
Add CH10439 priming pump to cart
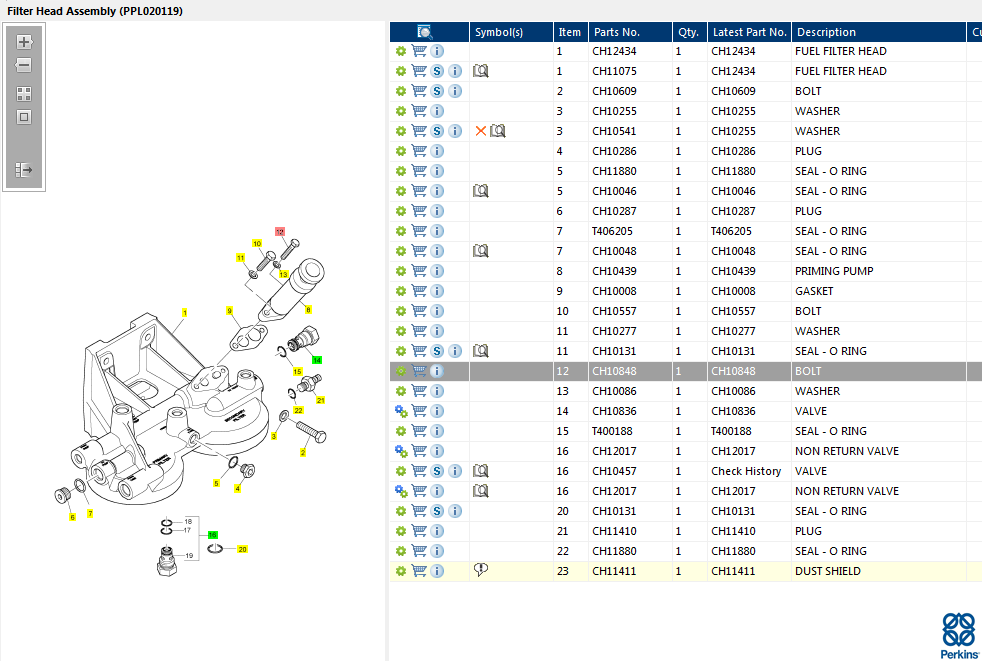(419, 271)
